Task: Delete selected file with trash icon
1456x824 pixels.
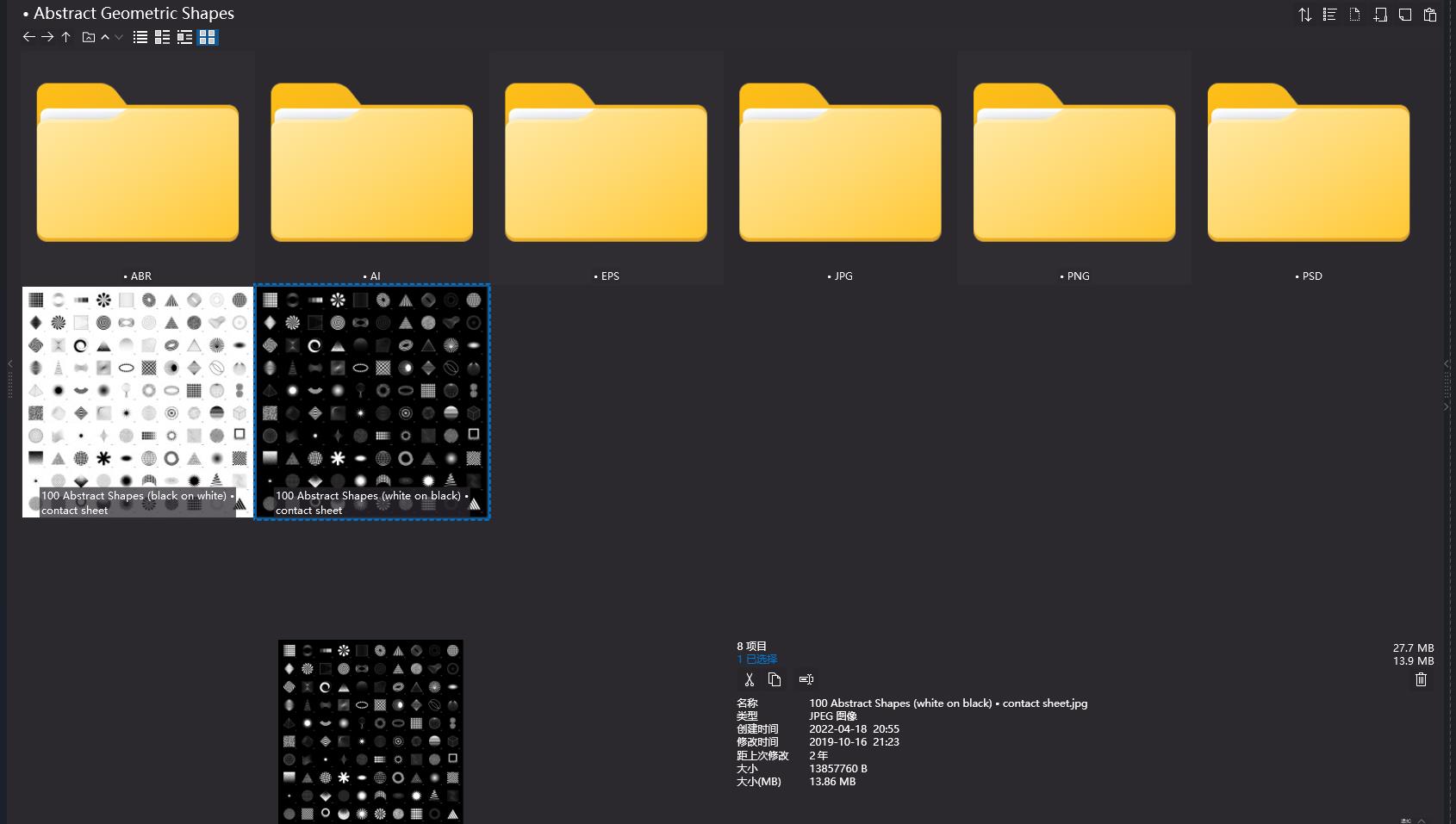Action: tap(1421, 679)
